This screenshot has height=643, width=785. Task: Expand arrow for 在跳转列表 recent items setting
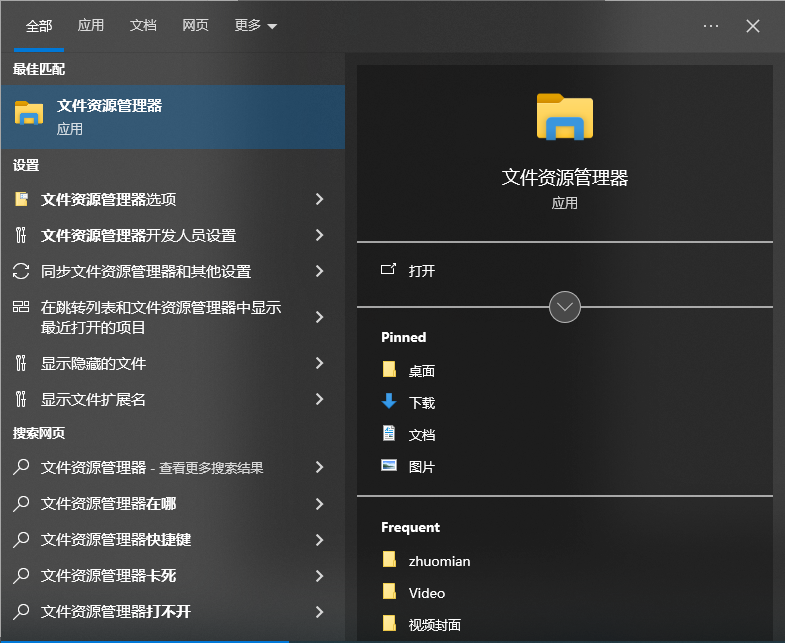(319, 317)
